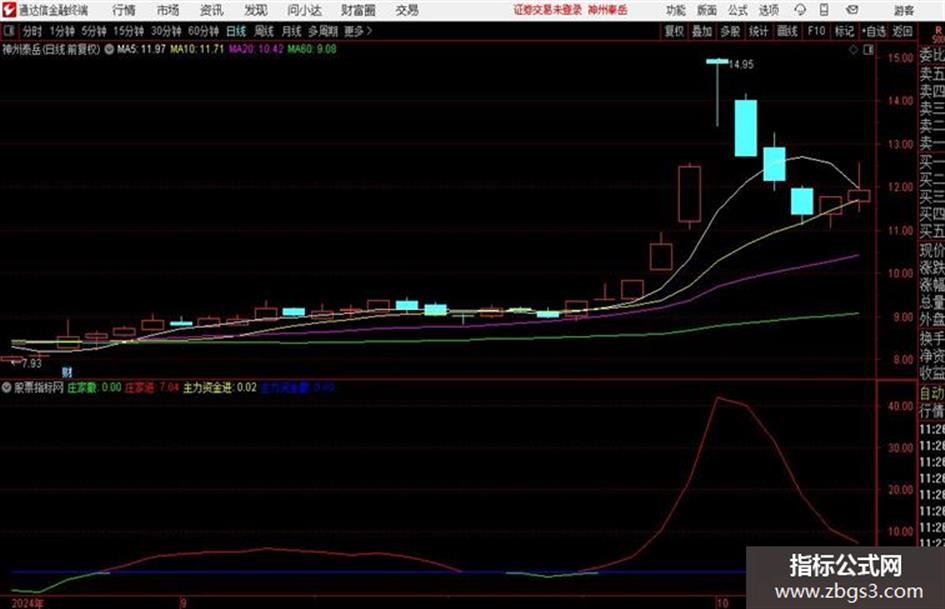Switch to 1分钟 period
The height and width of the screenshot is (609, 945).
click(62, 31)
